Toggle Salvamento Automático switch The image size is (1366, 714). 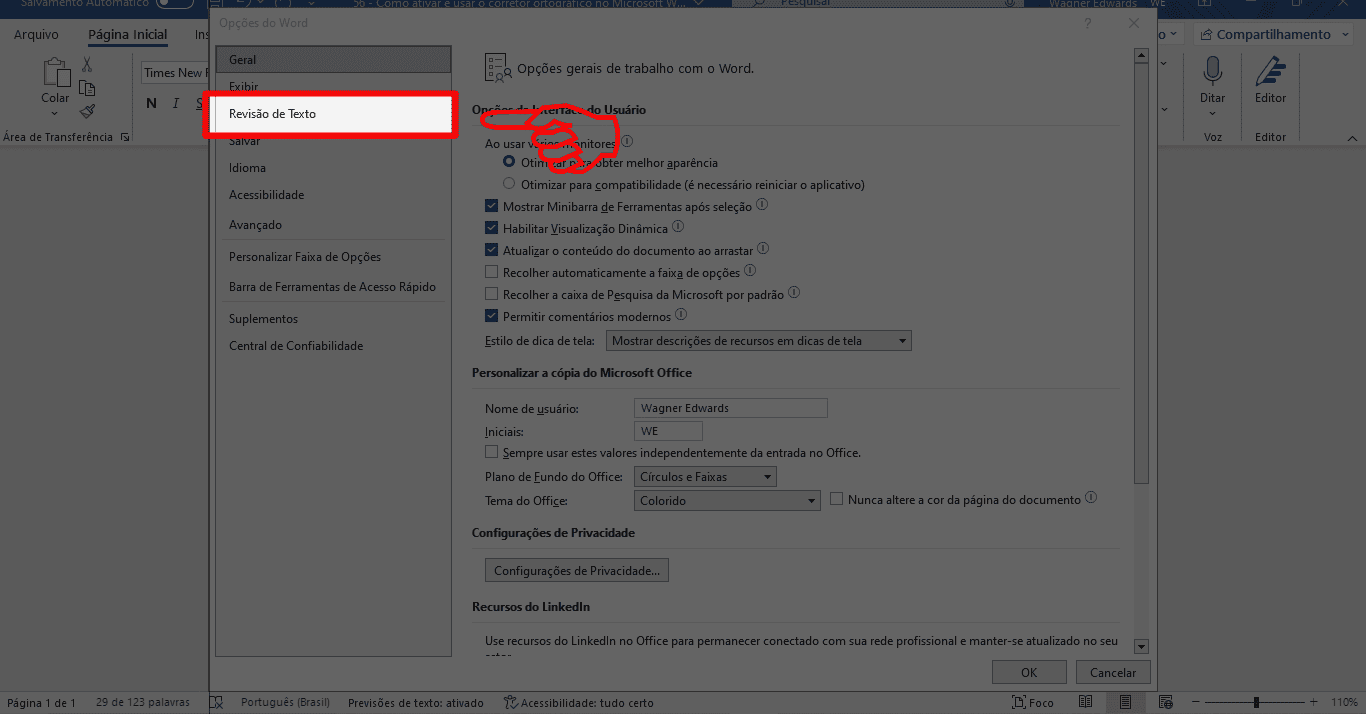[175, 4]
